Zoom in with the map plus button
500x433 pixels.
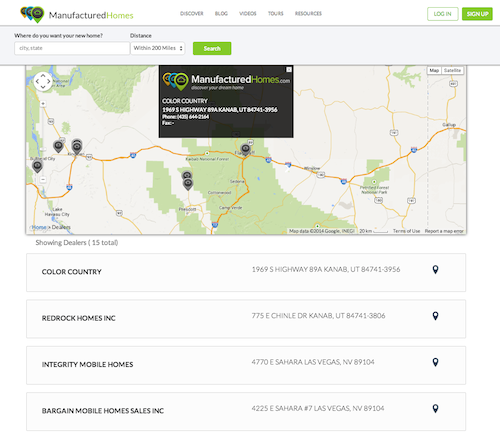(x=43, y=104)
